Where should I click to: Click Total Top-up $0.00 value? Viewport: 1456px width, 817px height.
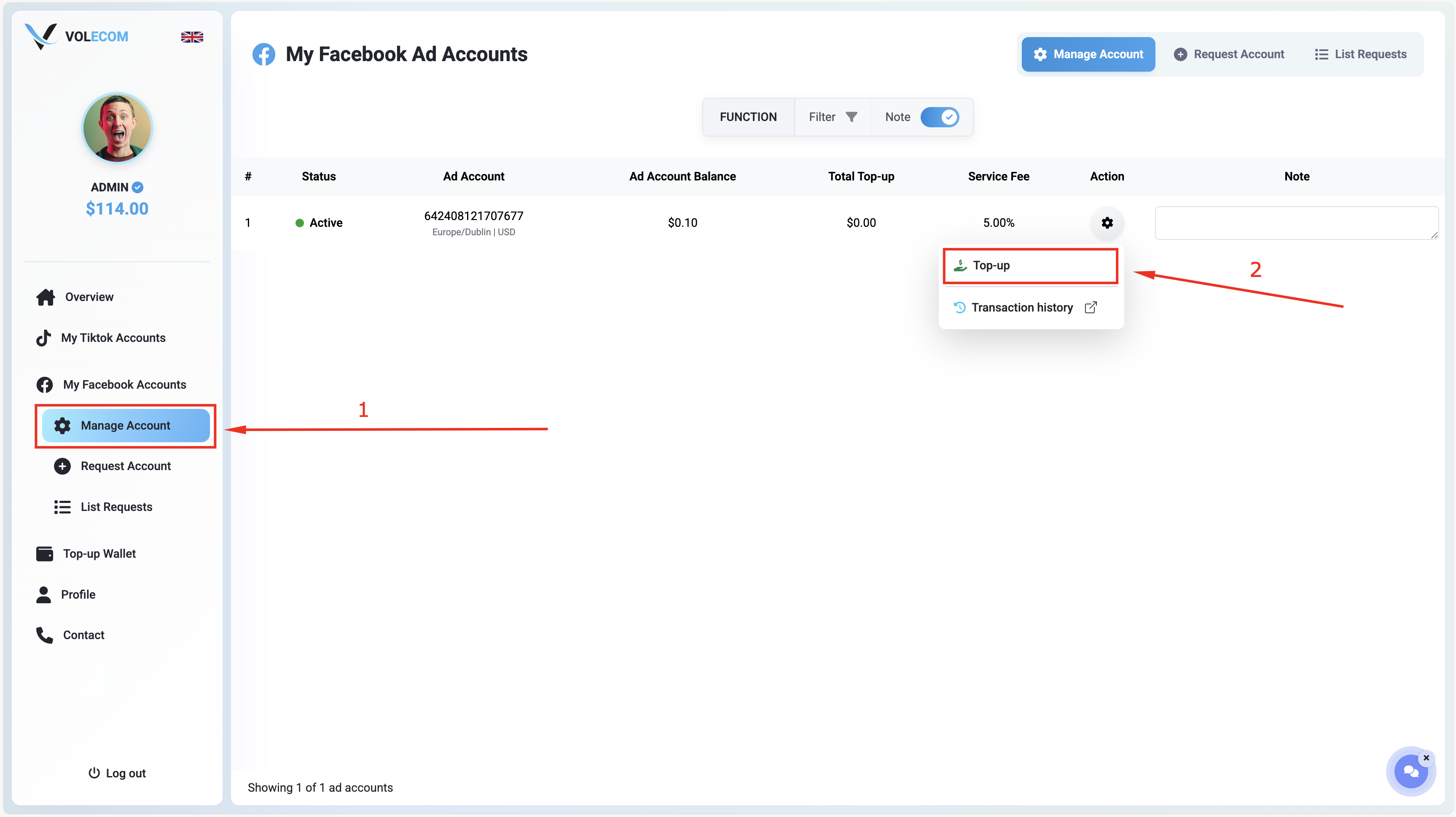[861, 223]
